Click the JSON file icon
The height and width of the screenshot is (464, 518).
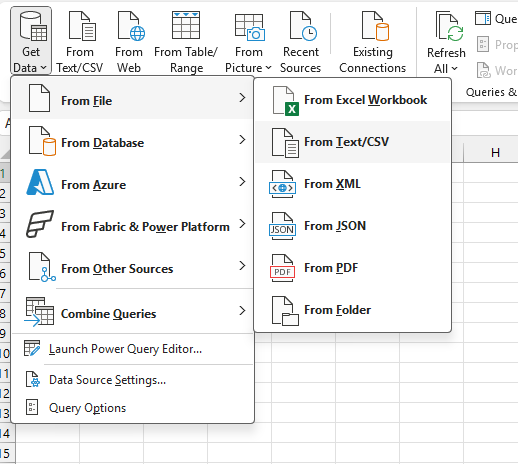point(282,226)
